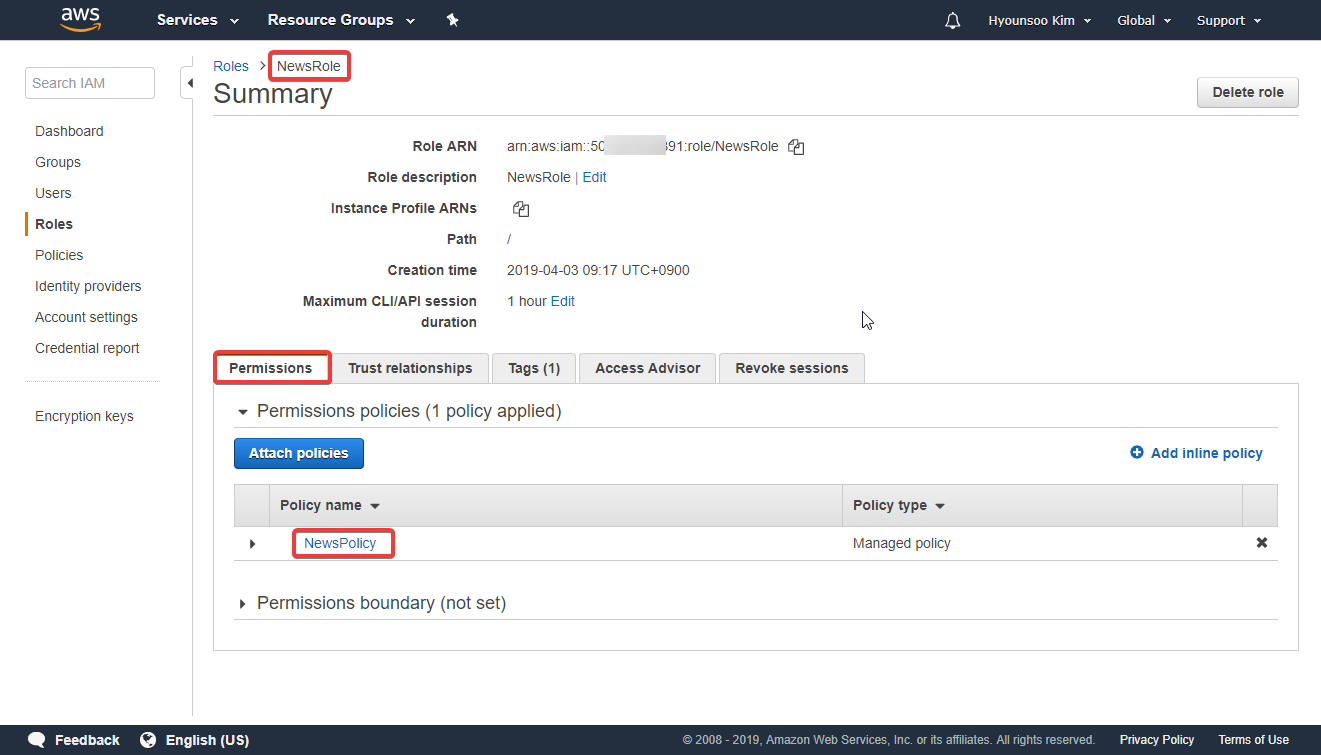Image resolution: width=1321 pixels, height=755 pixels.
Task: Detach NewsPolicy with the X icon
Action: pos(1262,543)
